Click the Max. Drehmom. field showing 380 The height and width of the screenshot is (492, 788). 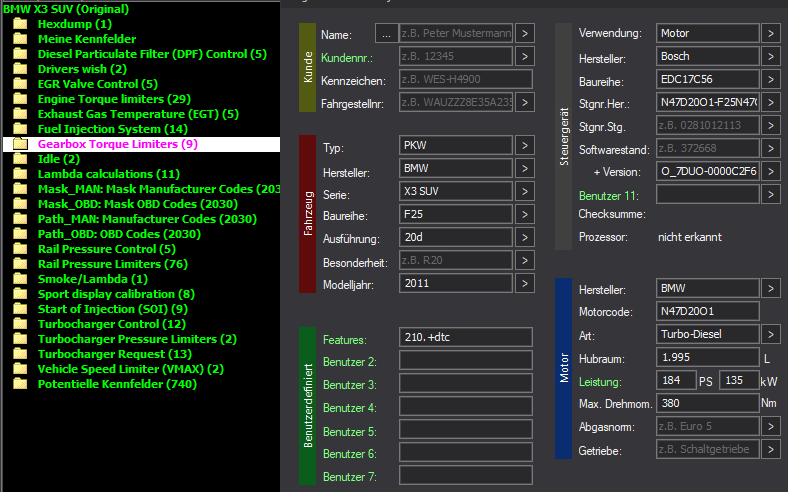[x=708, y=404]
